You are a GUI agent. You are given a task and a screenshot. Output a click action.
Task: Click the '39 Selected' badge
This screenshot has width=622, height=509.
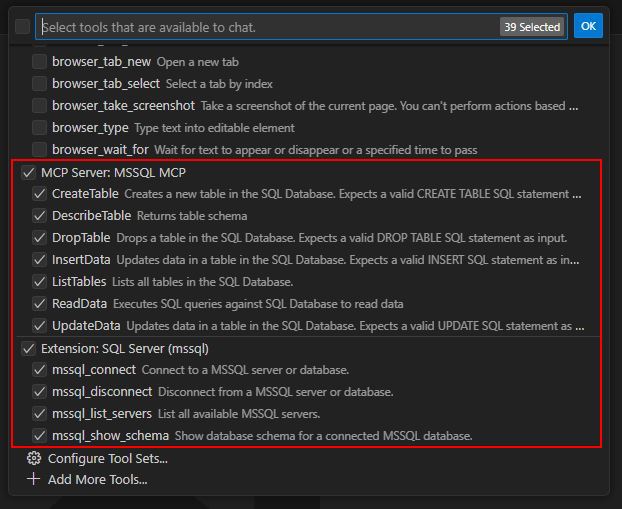click(532, 27)
